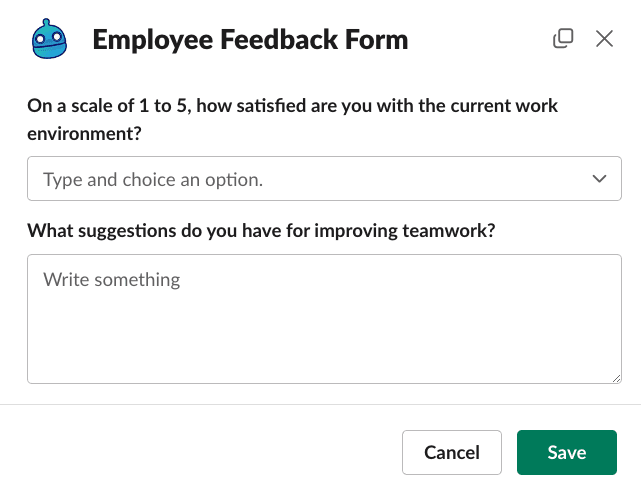Image resolution: width=641 pixels, height=491 pixels.
Task: Open the satisfaction rating combo box
Action: point(324,180)
